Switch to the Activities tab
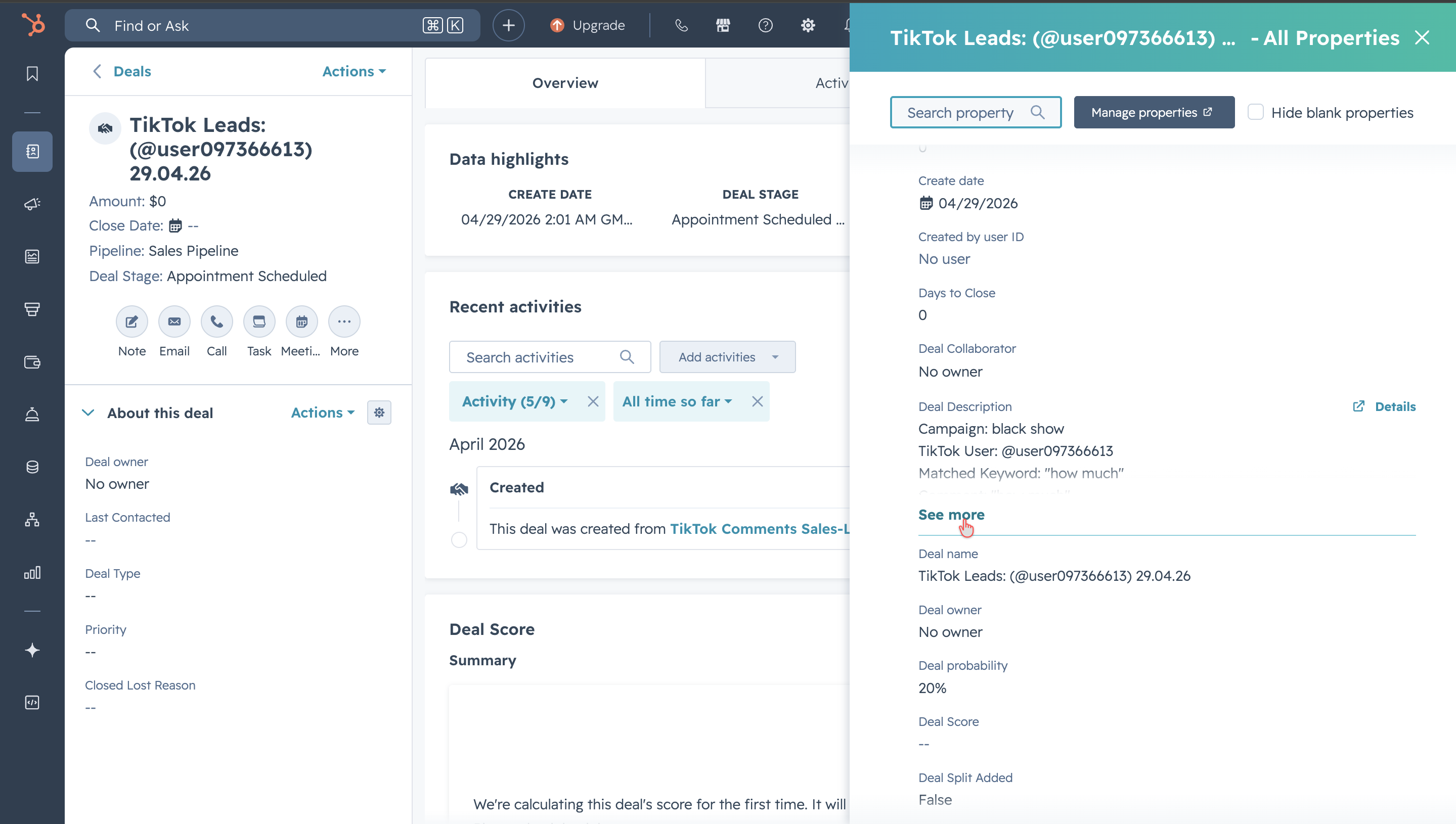Screen dimensions: 1456x824 click(778, 83)
